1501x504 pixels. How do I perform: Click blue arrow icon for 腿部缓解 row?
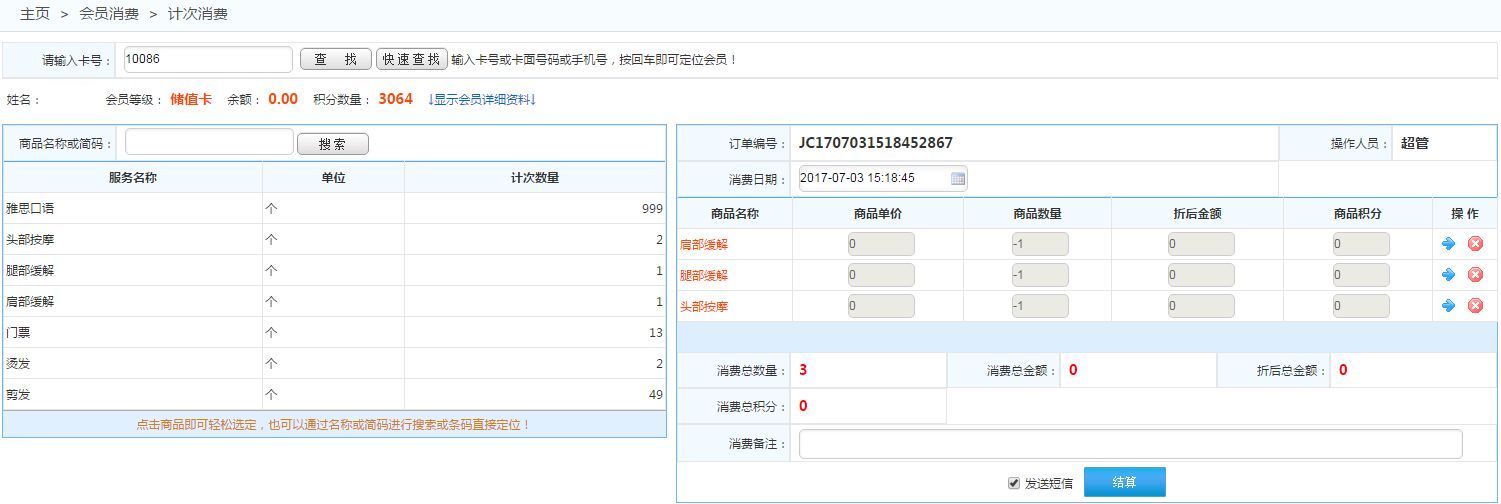(1448, 275)
